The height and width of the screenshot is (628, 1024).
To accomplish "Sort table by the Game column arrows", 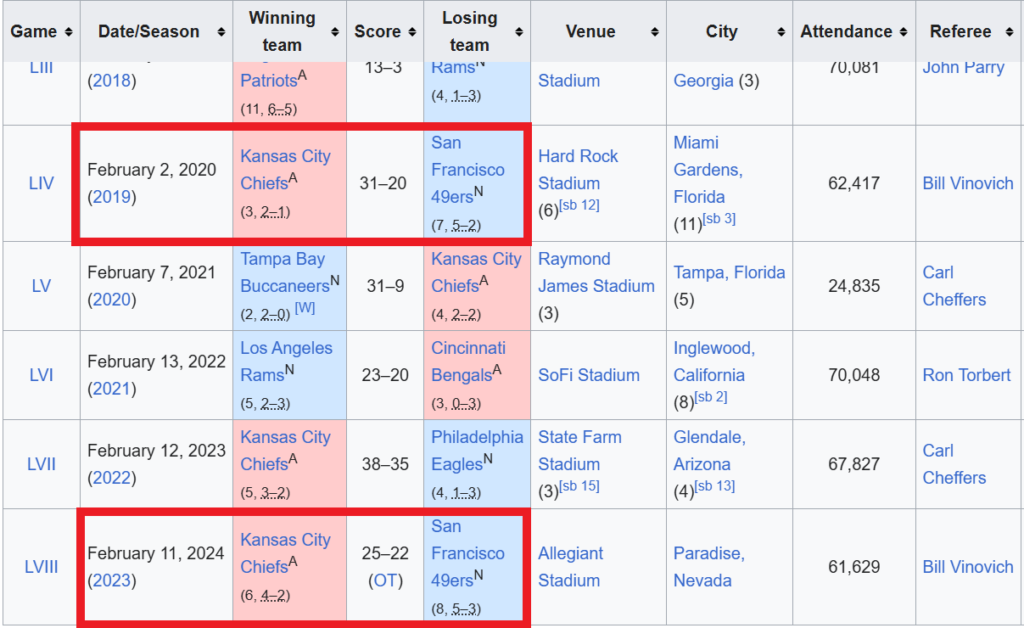I will point(68,32).
